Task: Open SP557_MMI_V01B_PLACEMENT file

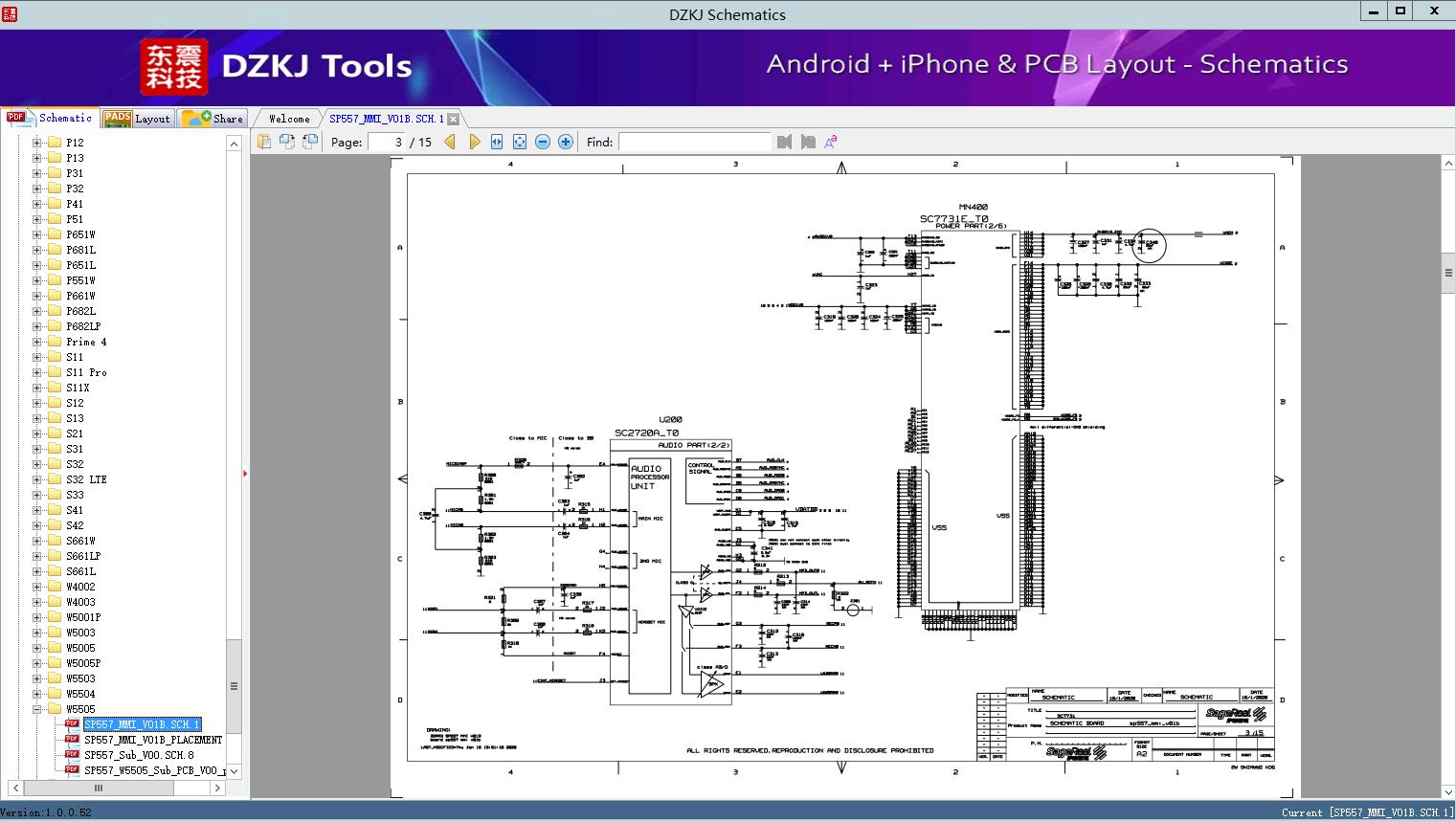Action: [x=153, y=740]
